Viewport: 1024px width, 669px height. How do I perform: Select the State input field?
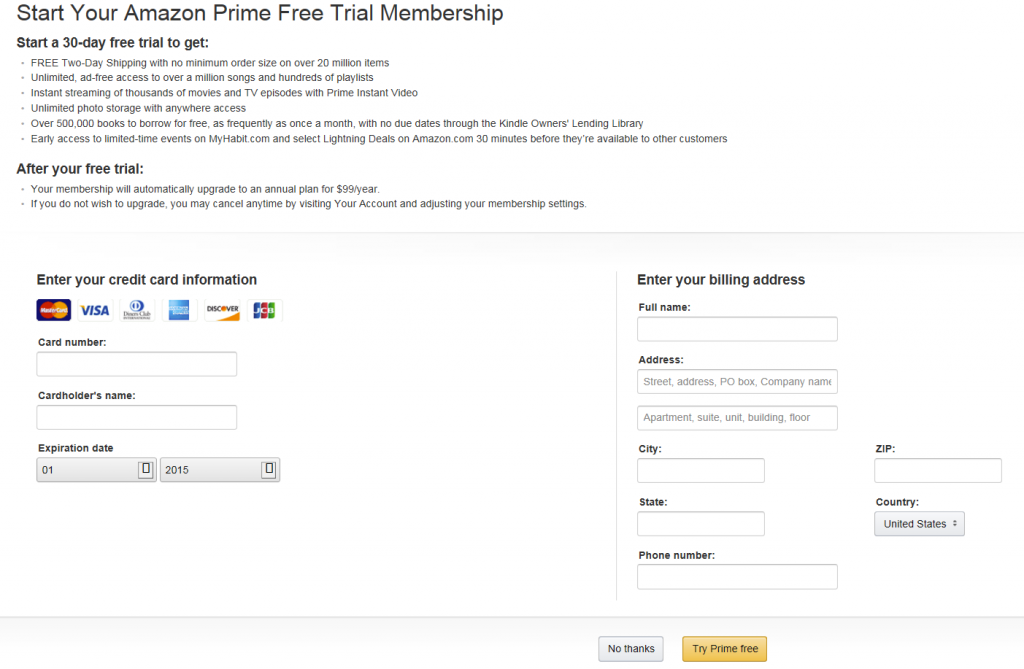click(x=701, y=524)
